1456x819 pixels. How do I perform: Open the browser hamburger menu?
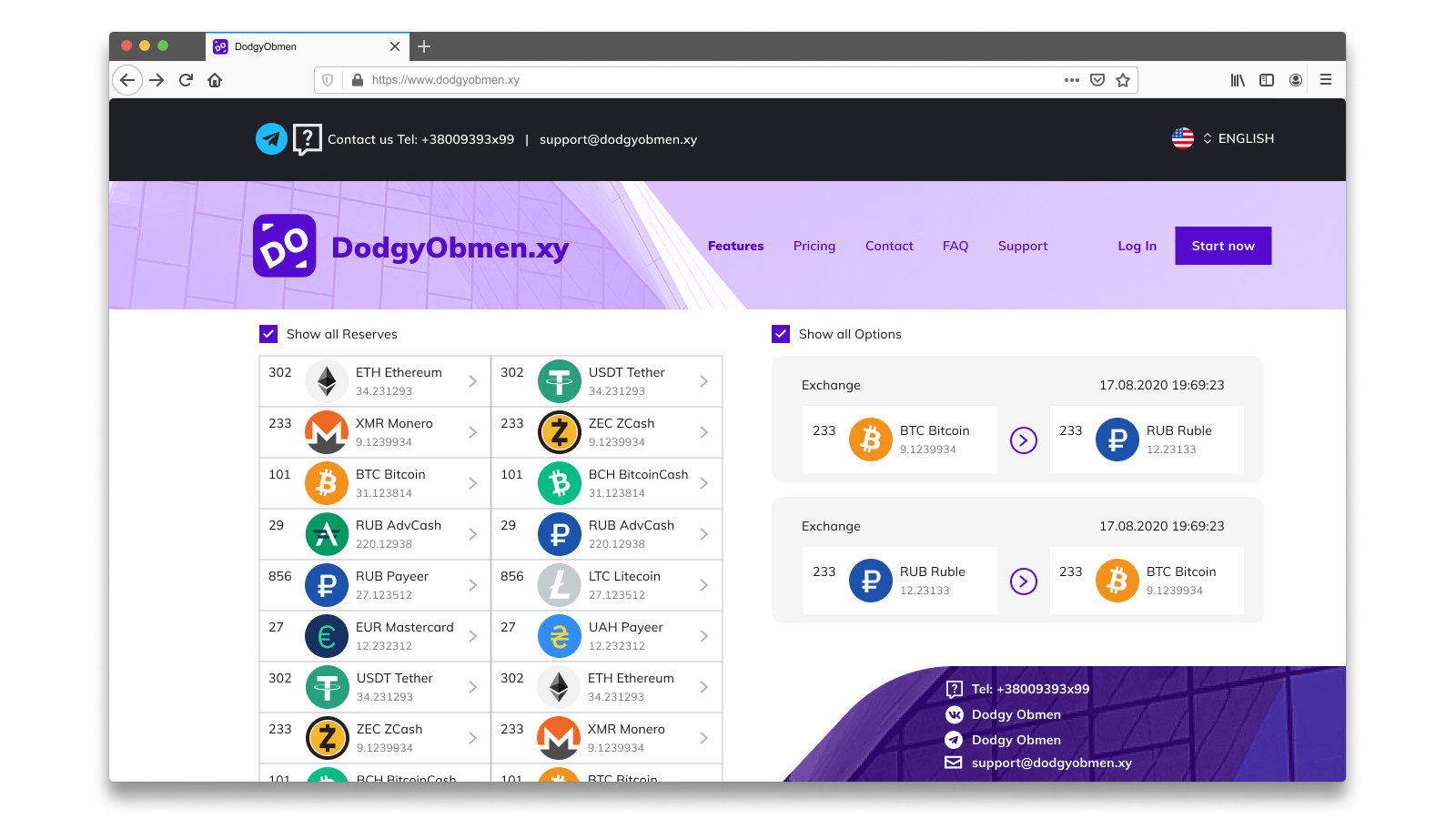[x=1326, y=80]
